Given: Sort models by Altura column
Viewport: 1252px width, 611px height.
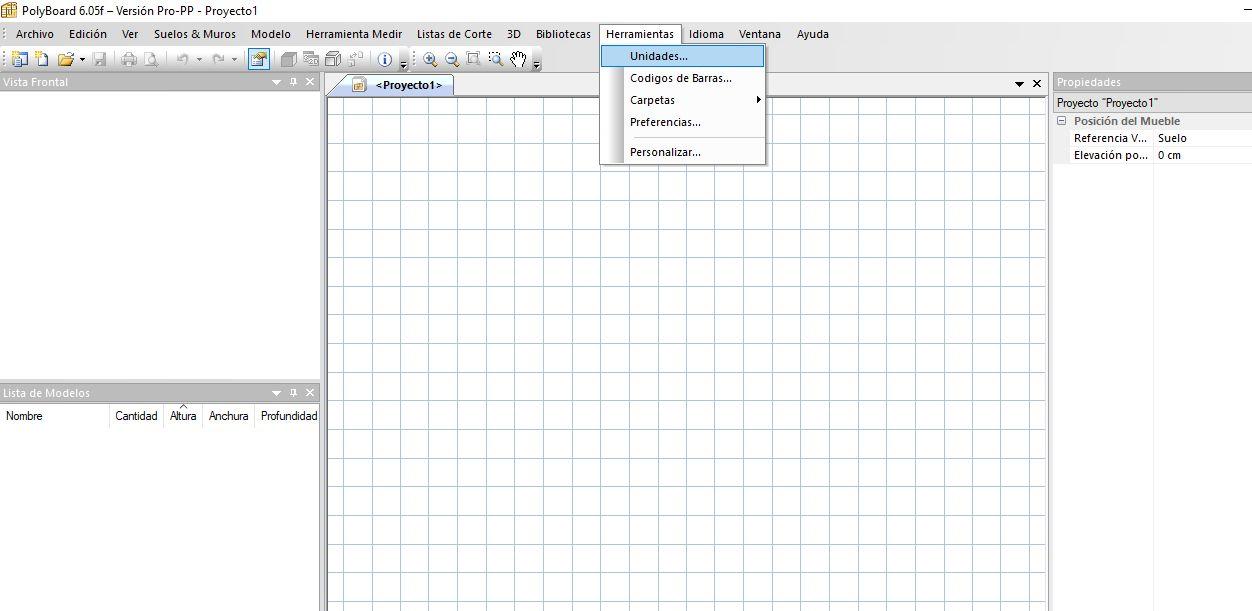Looking at the screenshot, I should pyautogui.click(x=183, y=416).
